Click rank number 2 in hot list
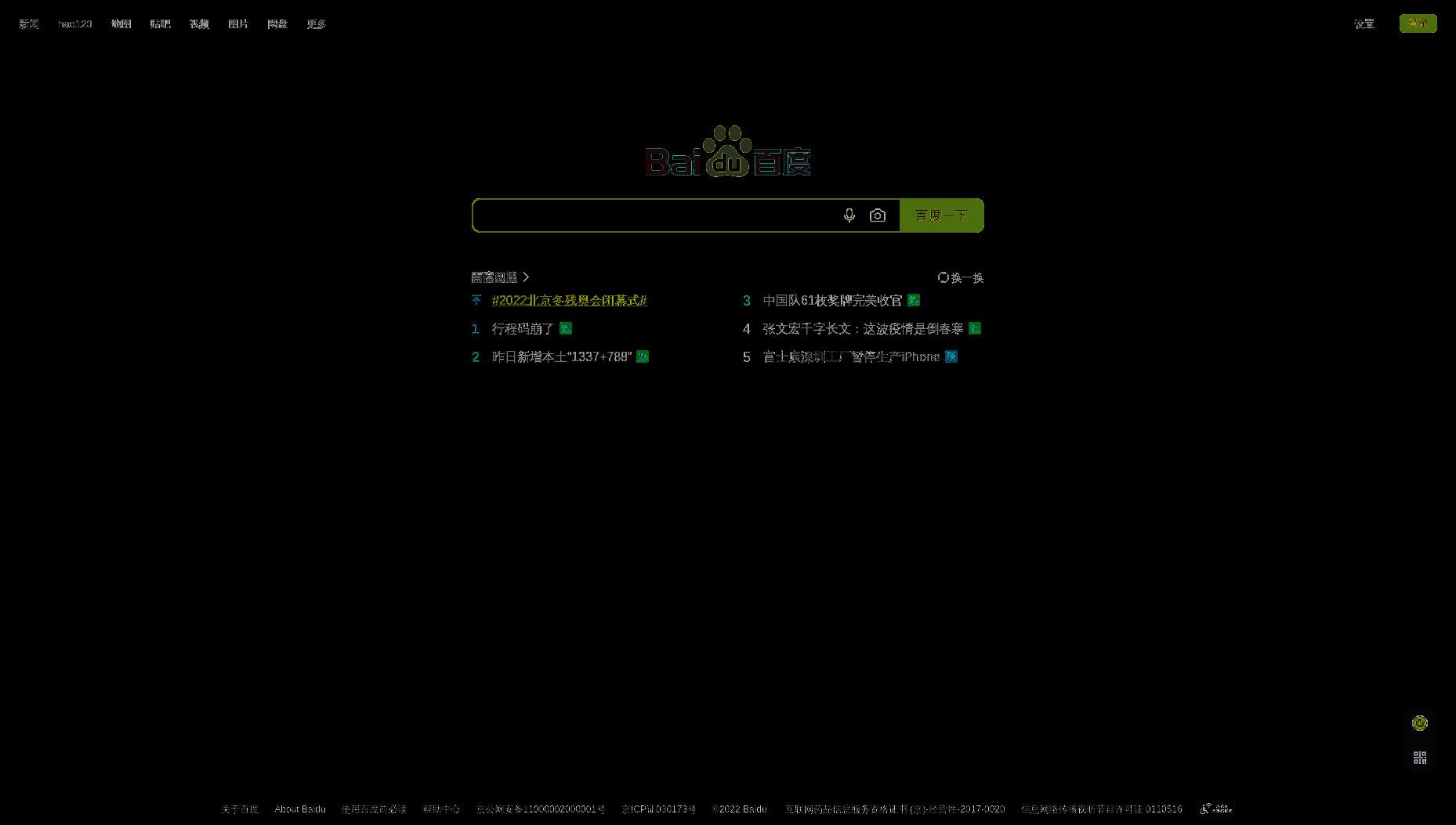This screenshot has height=825, width=1456. 475,356
